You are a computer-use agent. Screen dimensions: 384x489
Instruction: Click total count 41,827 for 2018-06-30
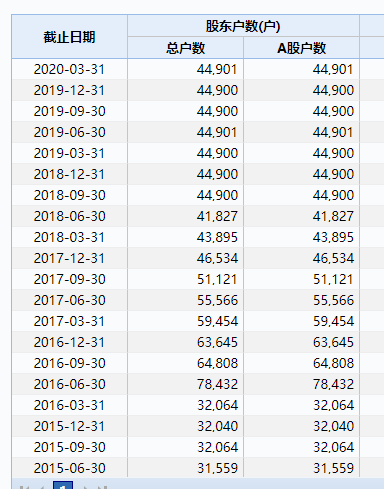[x=217, y=216]
